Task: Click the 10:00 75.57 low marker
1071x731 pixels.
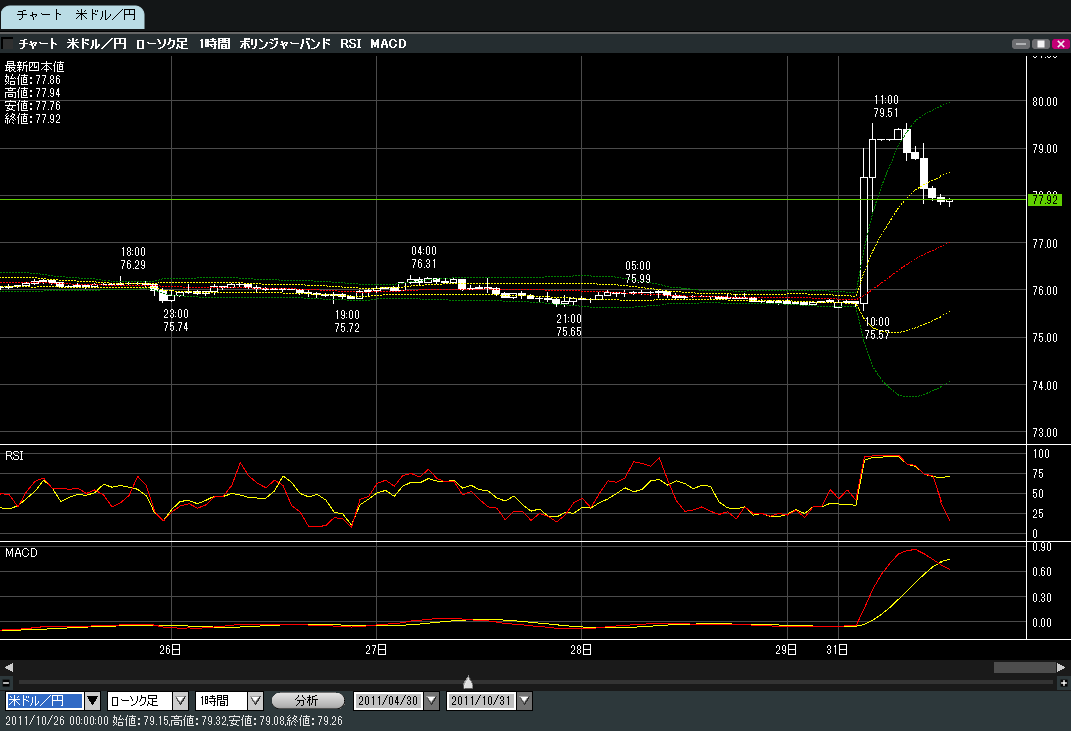Action: pos(877,328)
